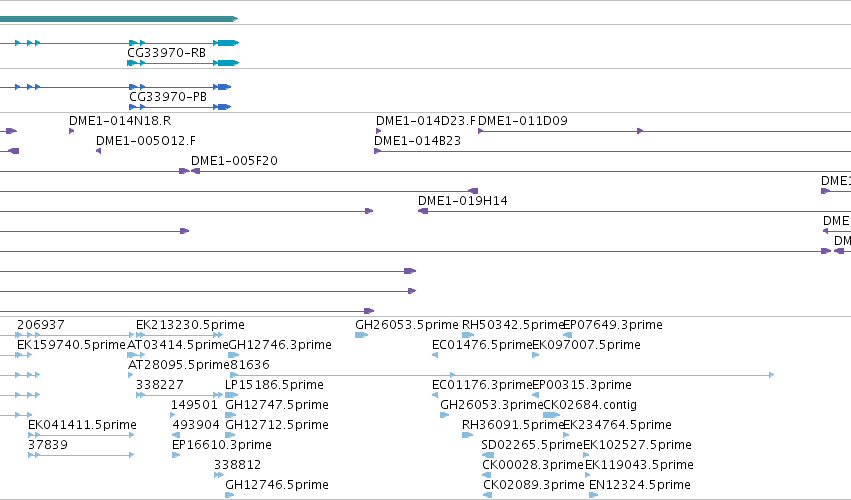Image resolution: width=851 pixels, height=500 pixels.
Task: Select the DME1-011D09 feature label
Action: click(523, 121)
